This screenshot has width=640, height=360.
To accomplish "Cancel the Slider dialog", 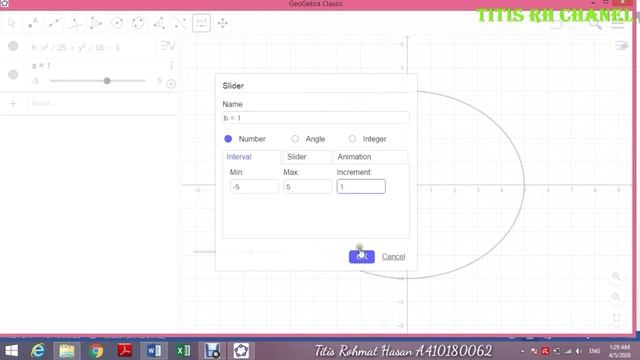I will [x=393, y=257].
